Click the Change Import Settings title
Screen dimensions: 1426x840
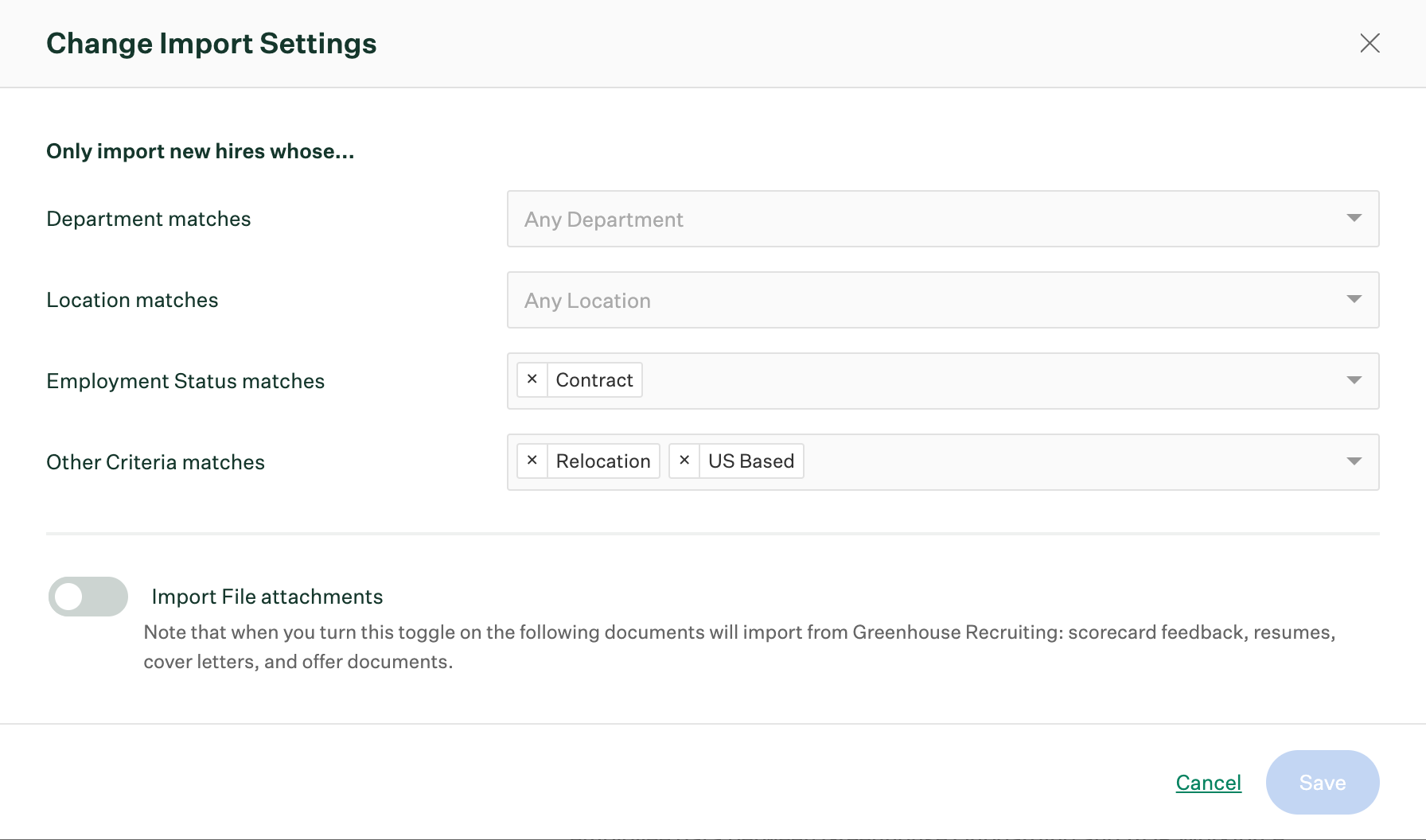tap(212, 44)
